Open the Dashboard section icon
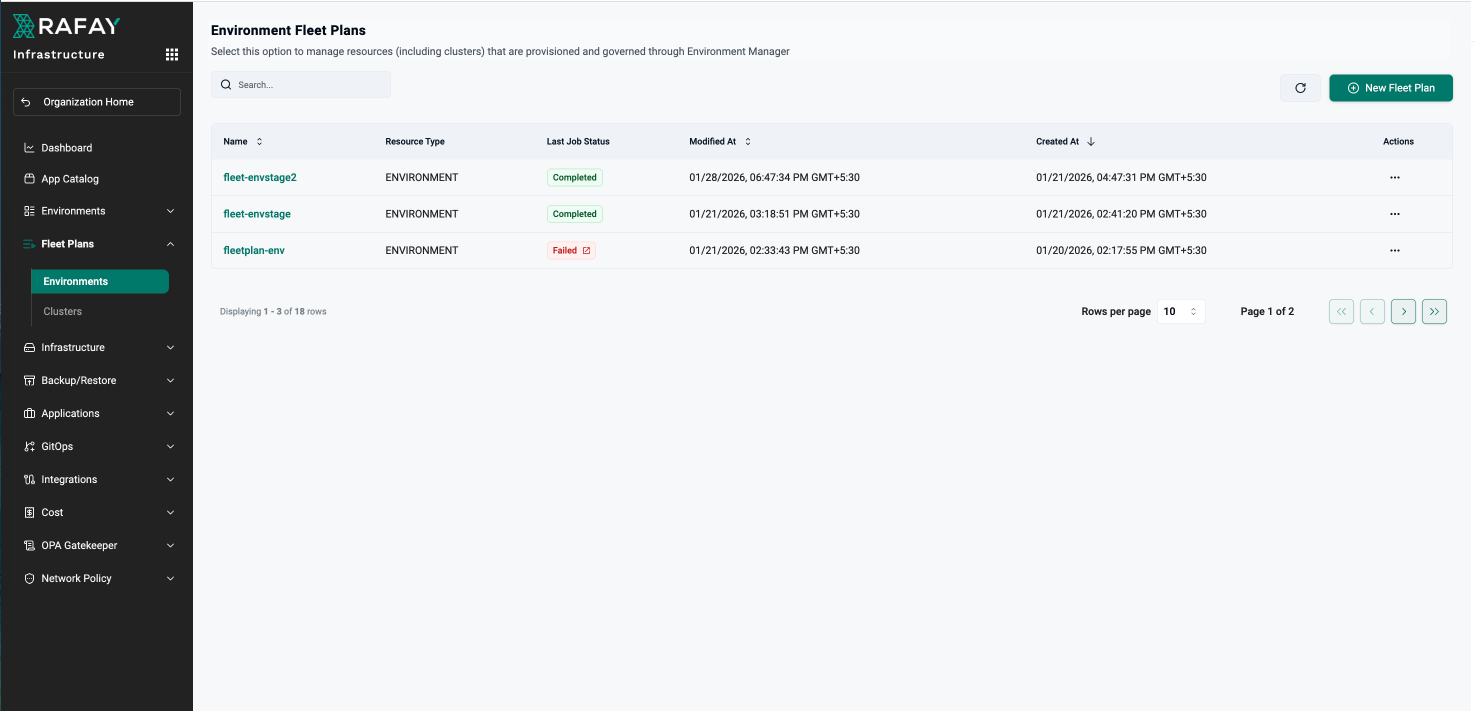 pyautogui.click(x=29, y=147)
